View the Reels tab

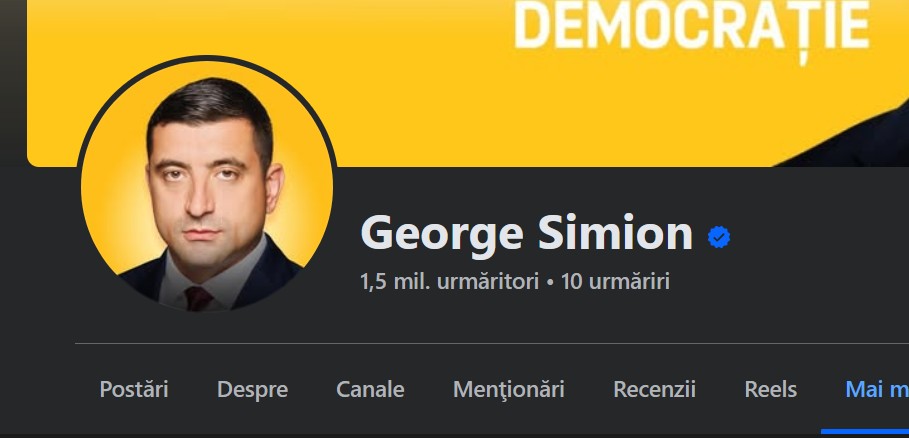770,389
